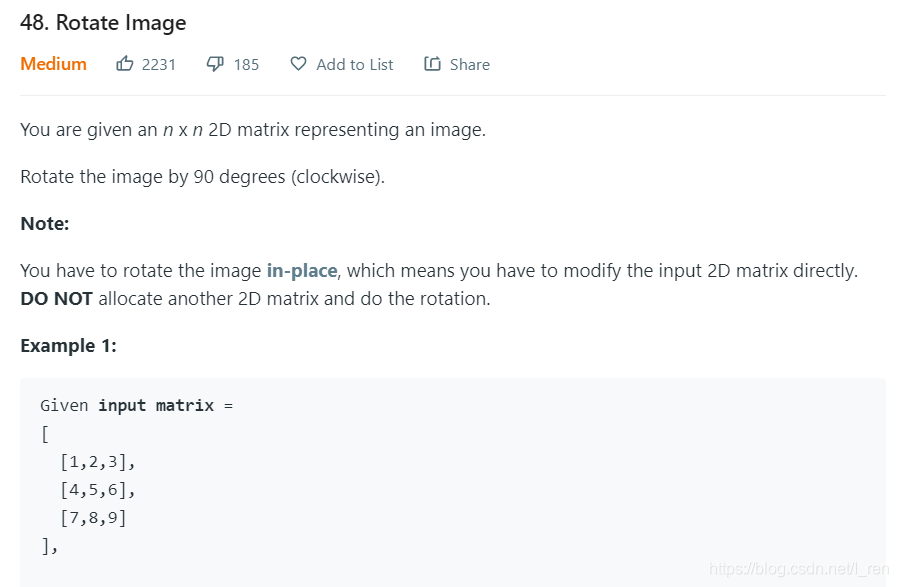Open the Share menu
Screen dimensions: 898x587
click(456, 63)
